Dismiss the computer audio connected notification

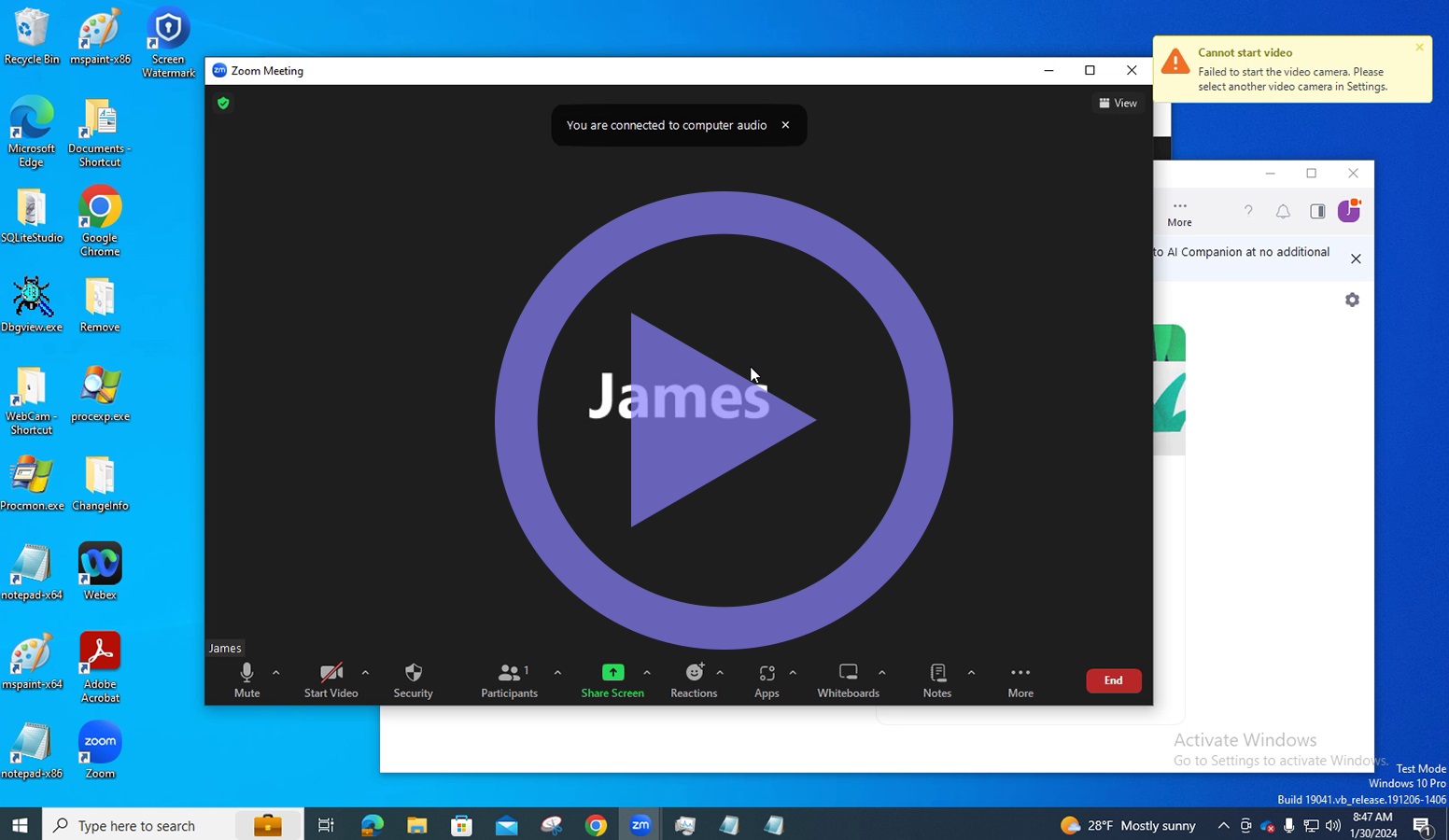(x=785, y=125)
